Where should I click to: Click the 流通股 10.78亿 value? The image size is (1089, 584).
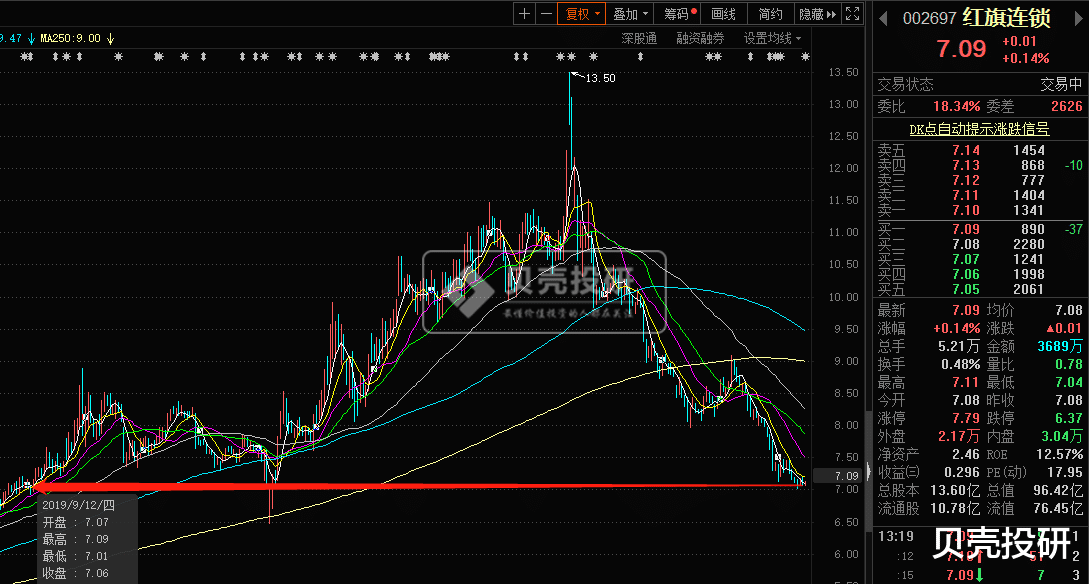point(955,509)
